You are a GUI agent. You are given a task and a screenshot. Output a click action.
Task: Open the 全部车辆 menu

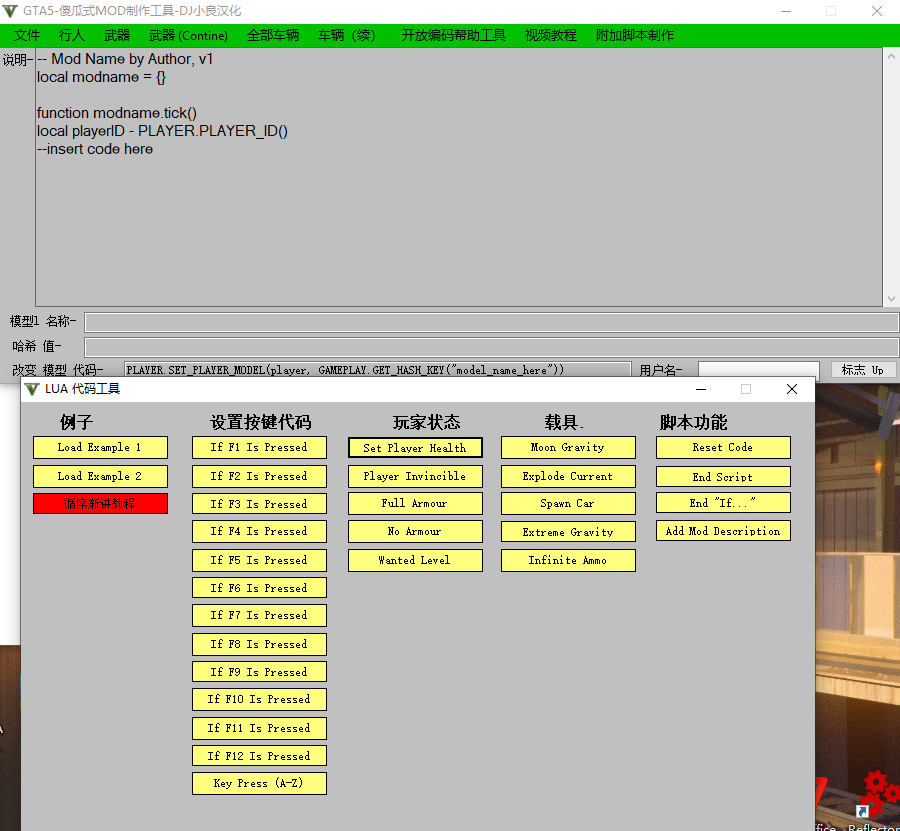pyautogui.click(x=273, y=35)
